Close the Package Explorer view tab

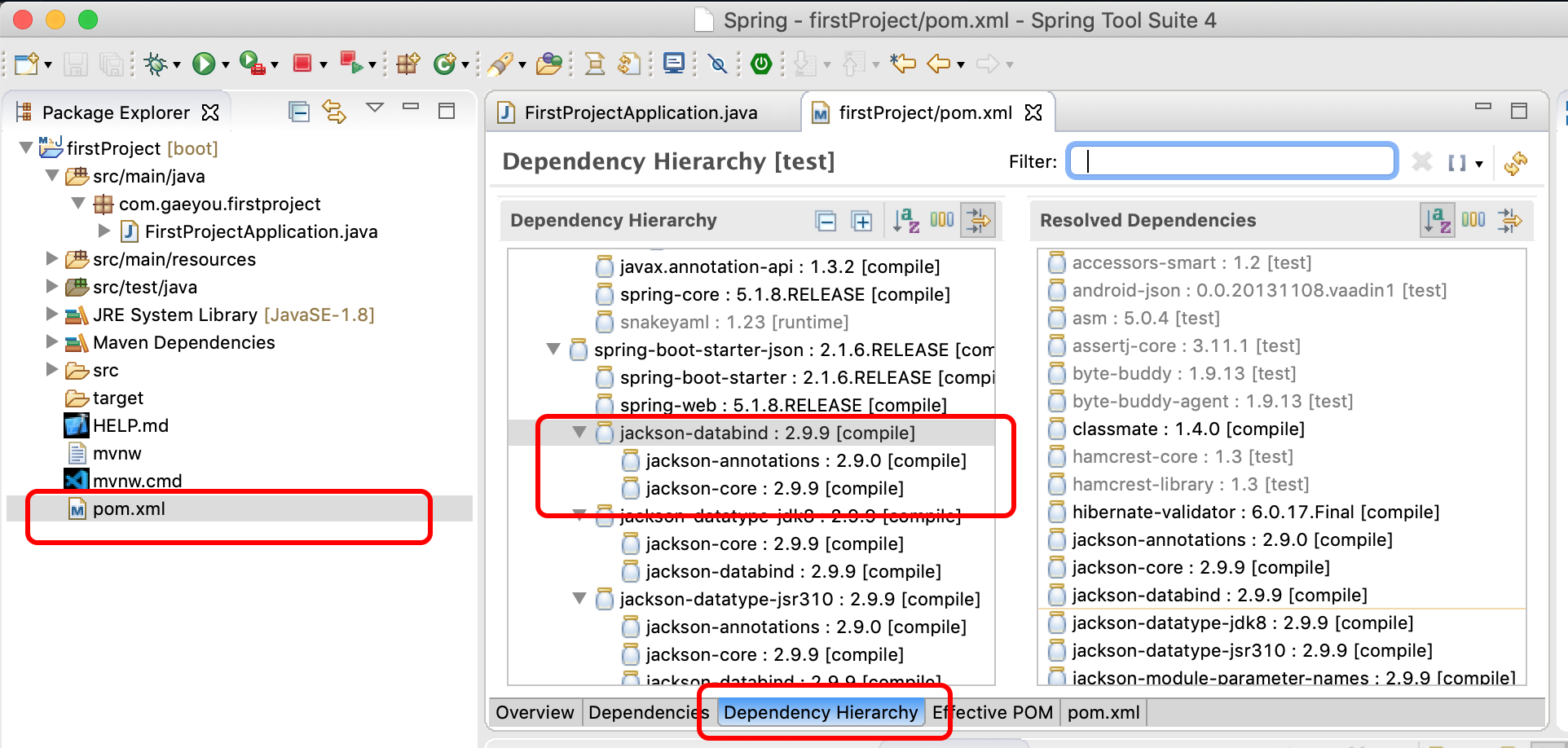[x=210, y=112]
